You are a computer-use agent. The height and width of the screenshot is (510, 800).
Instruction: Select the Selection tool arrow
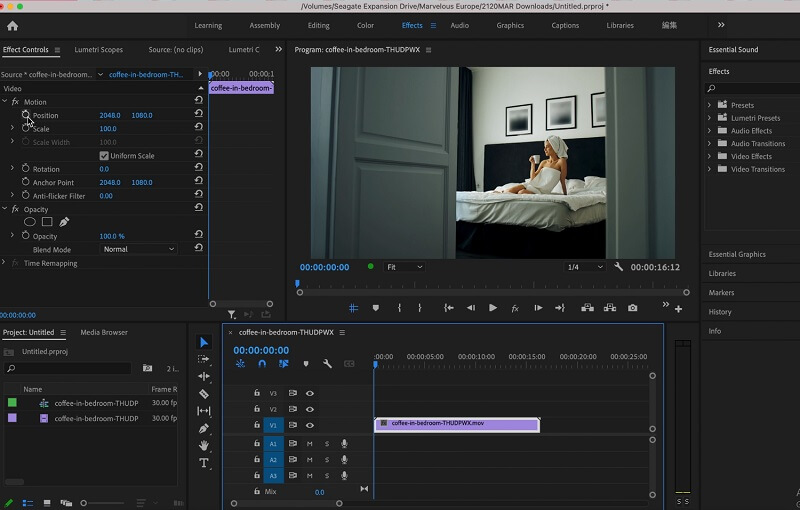click(x=204, y=342)
